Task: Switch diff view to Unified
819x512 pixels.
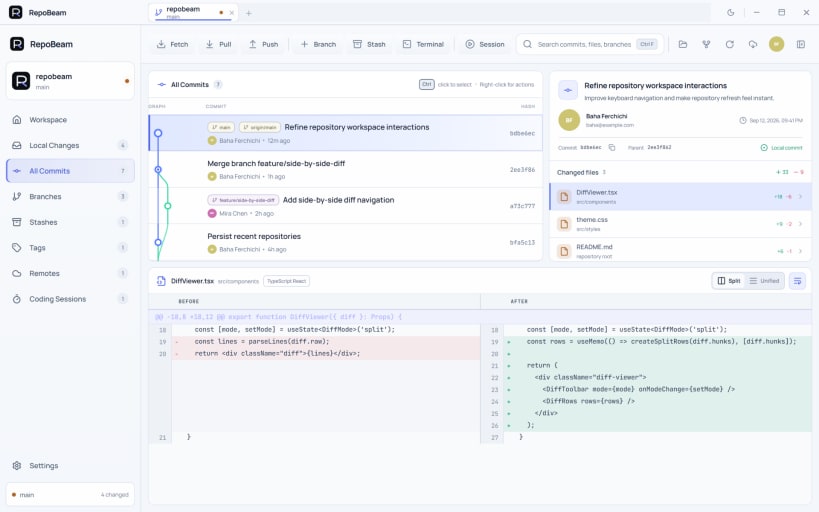Action: (x=764, y=281)
